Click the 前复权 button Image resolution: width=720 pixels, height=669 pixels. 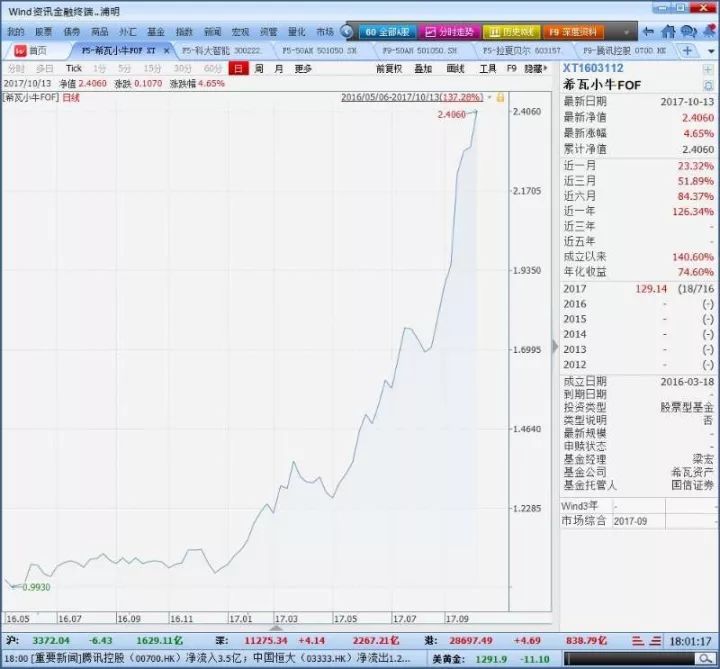pyautogui.click(x=389, y=68)
